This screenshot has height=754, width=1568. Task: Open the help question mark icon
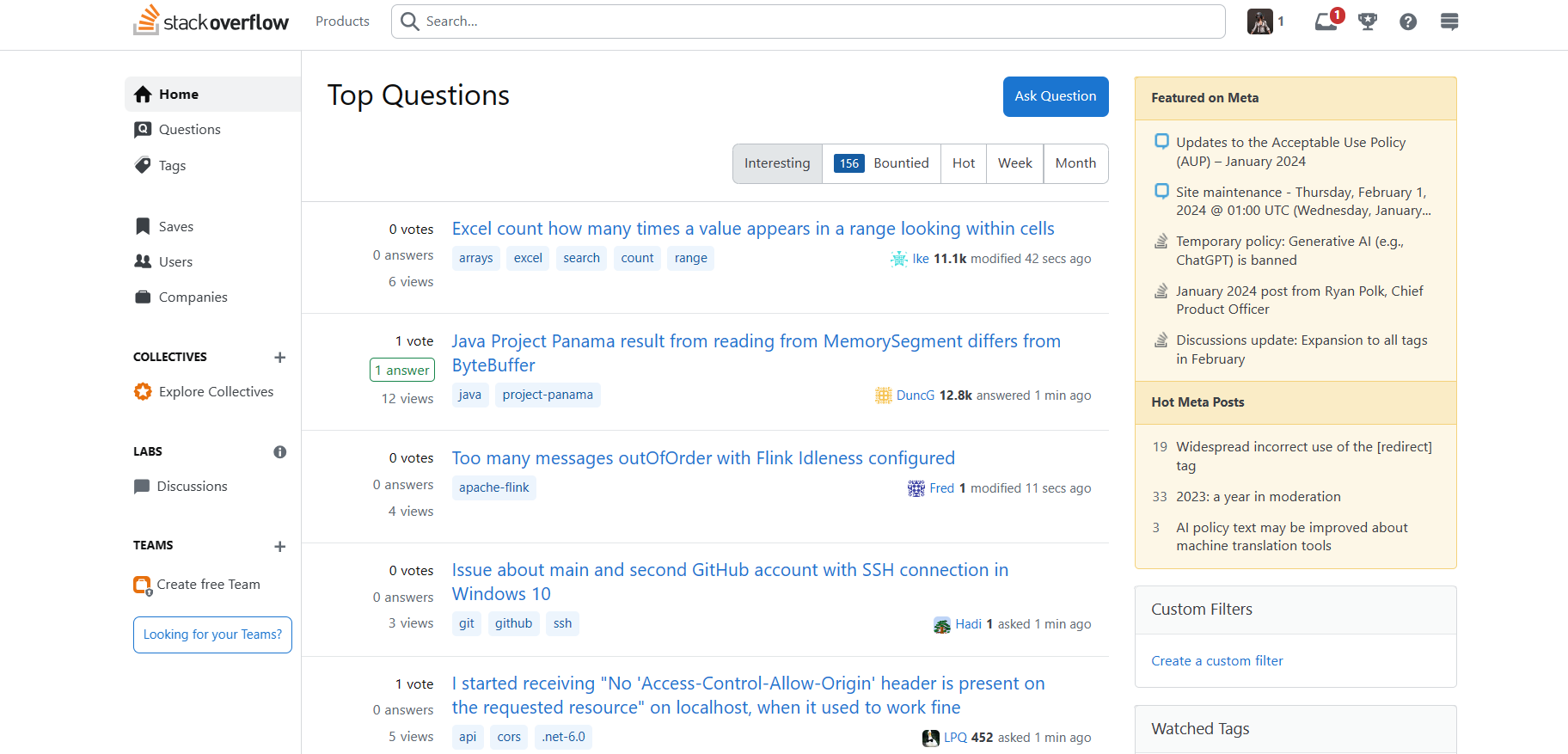coord(1408,21)
